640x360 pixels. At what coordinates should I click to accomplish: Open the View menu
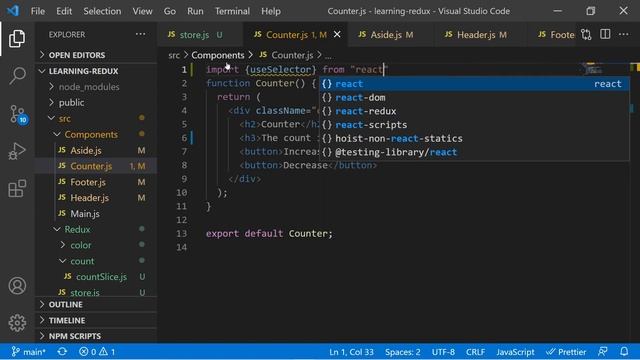coord(142,11)
